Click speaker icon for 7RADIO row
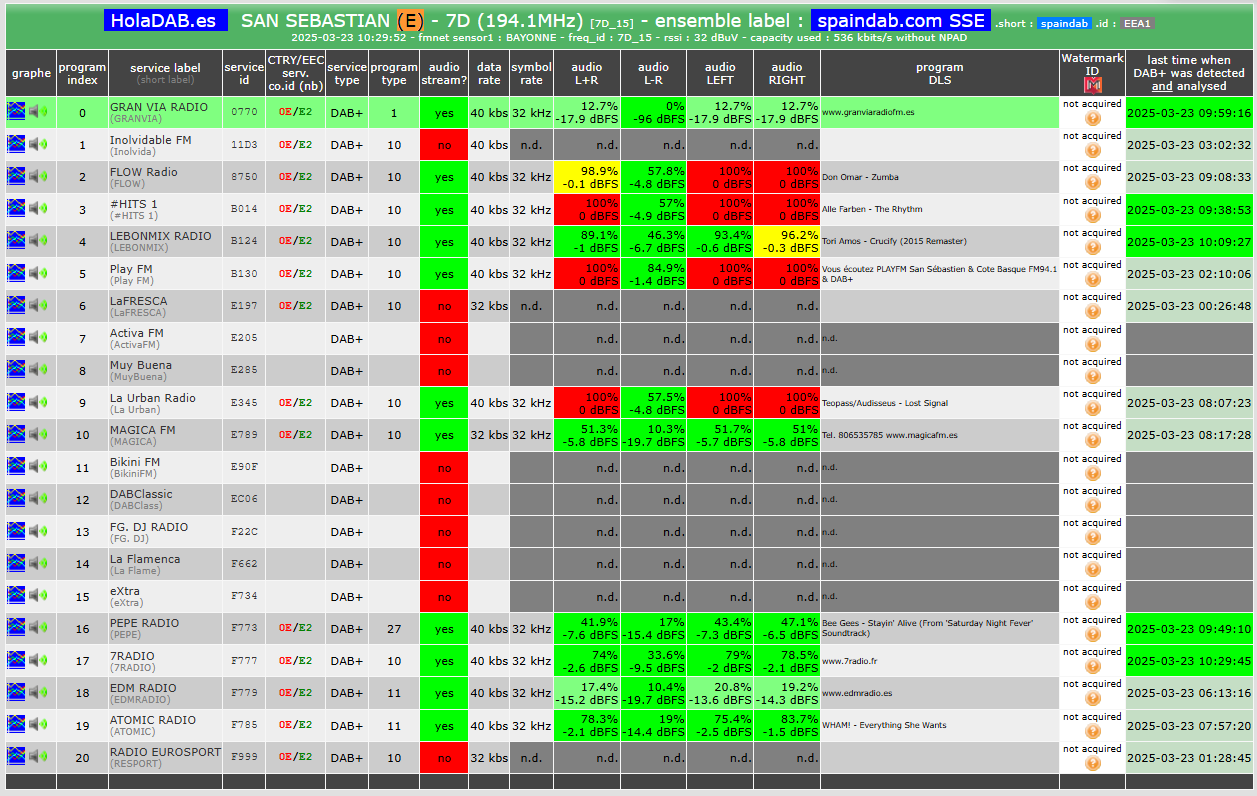Image resolution: width=1257 pixels, height=796 pixels. (x=38, y=660)
